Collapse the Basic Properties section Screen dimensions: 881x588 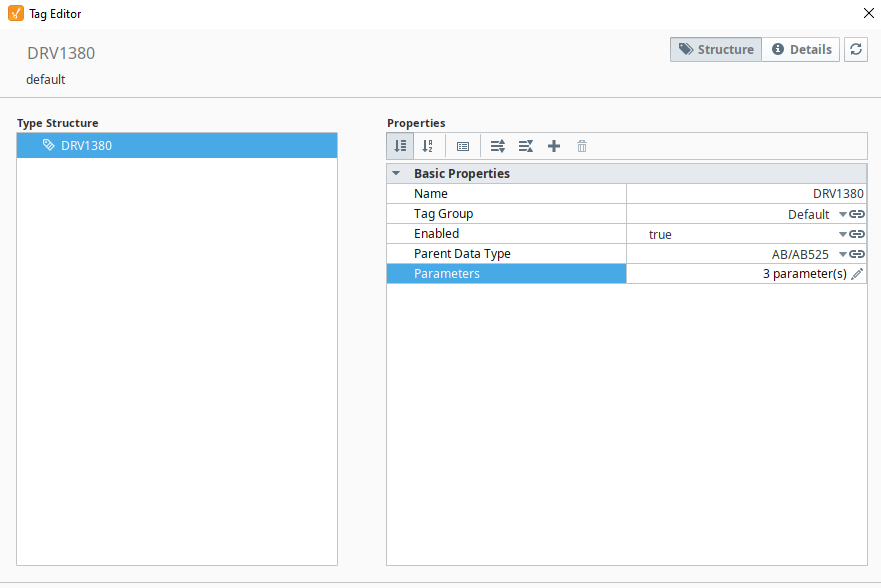tap(396, 174)
